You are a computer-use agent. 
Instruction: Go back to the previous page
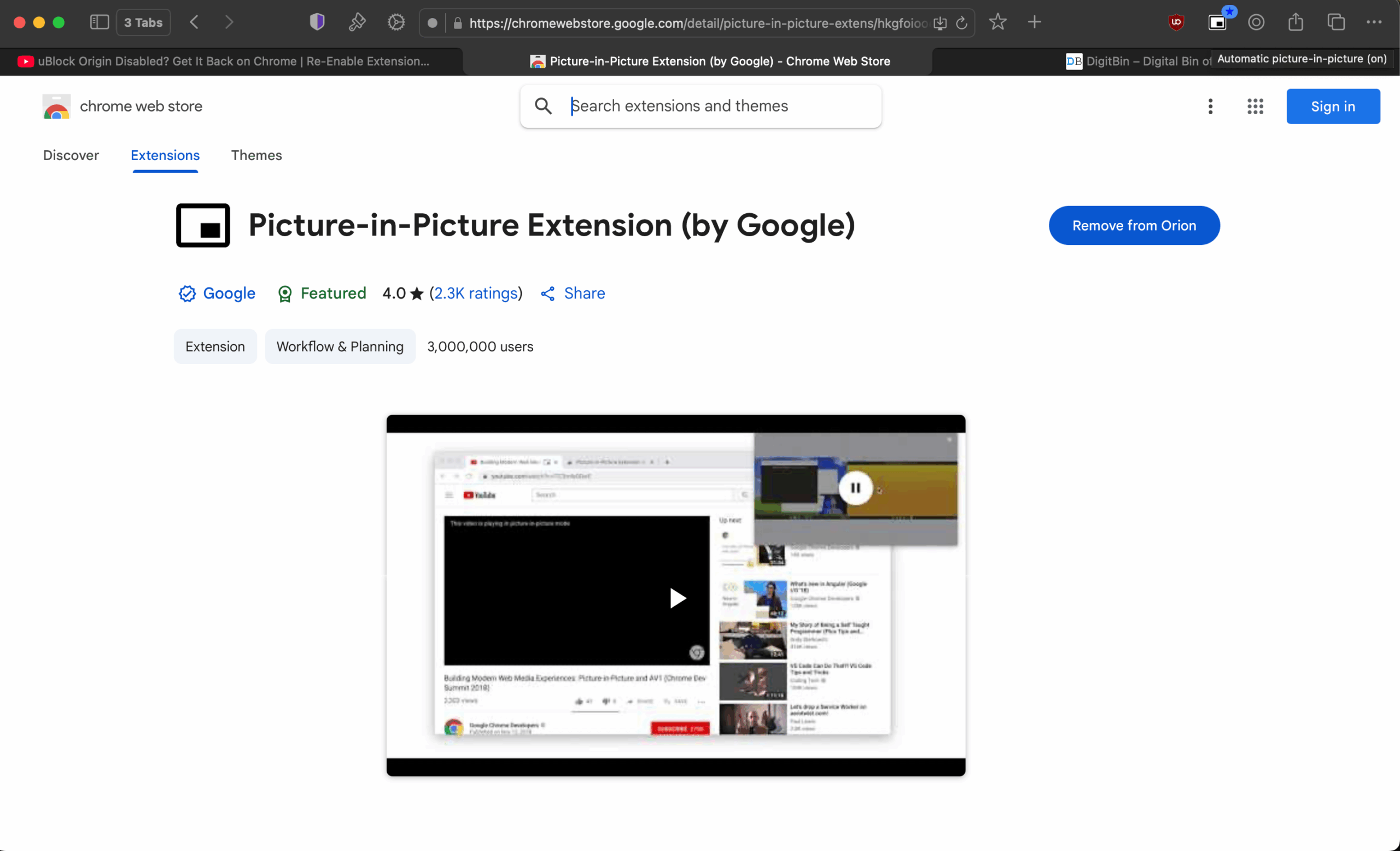194,22
